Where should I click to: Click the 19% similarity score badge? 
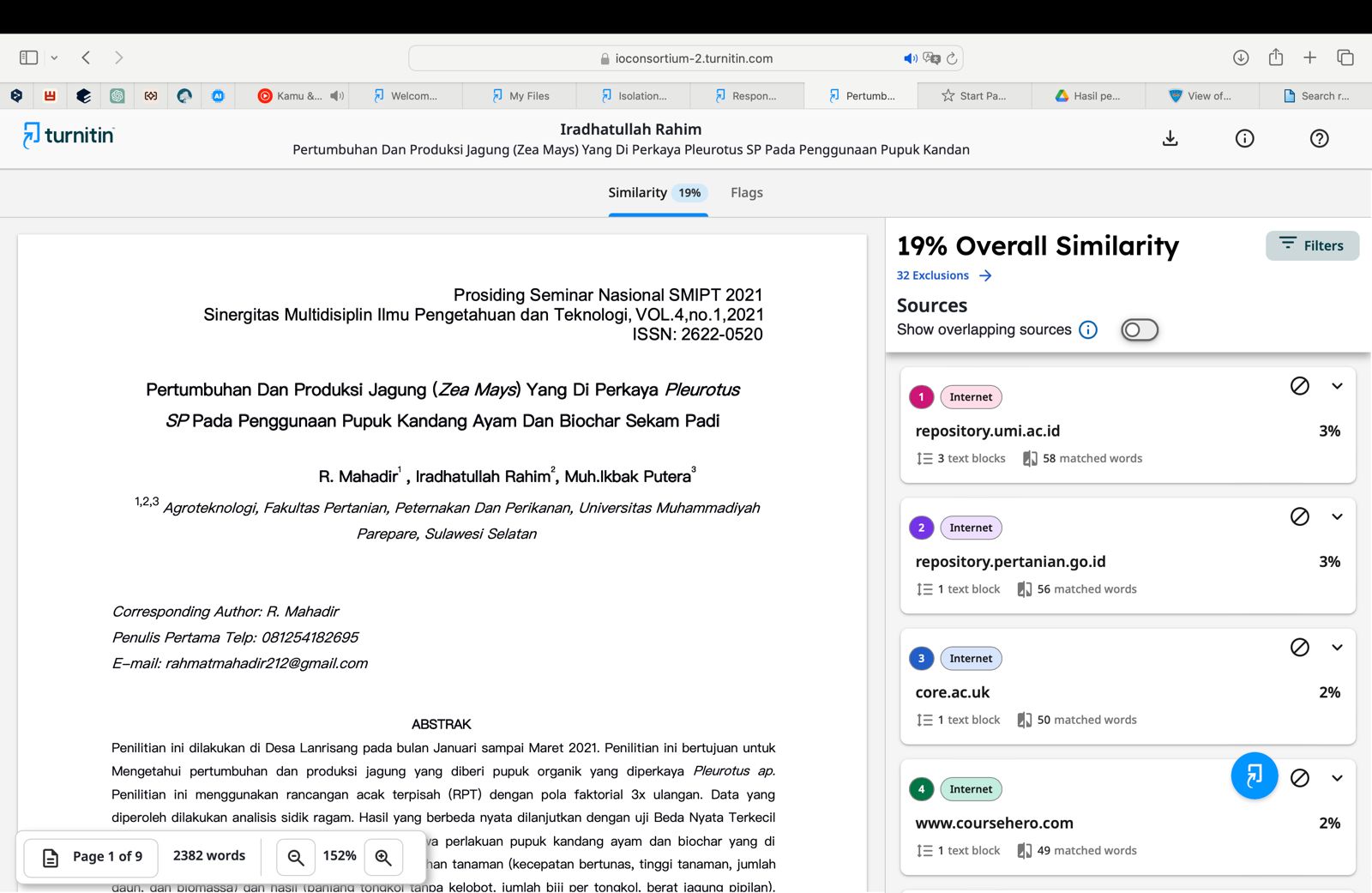tap(689, 193)
